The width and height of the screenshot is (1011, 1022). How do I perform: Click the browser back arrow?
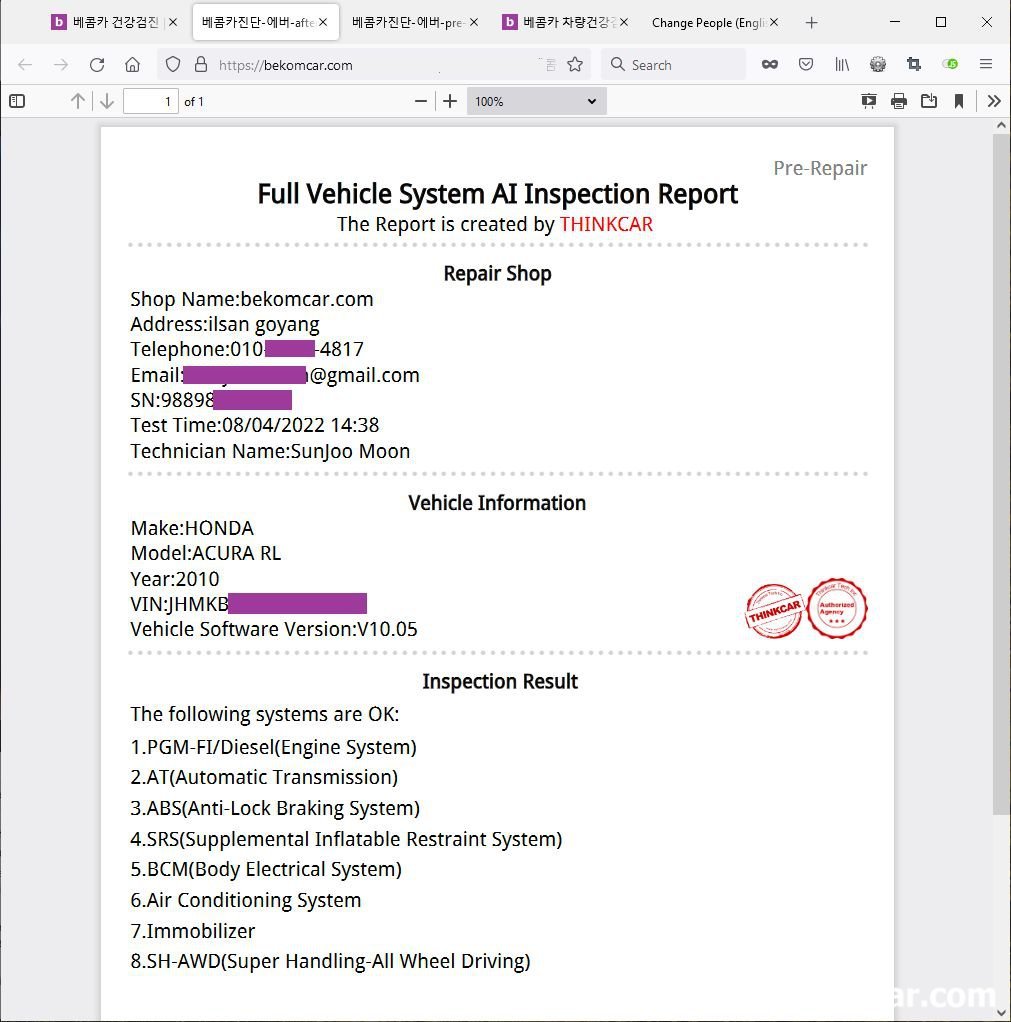click(x=25, y=65)
